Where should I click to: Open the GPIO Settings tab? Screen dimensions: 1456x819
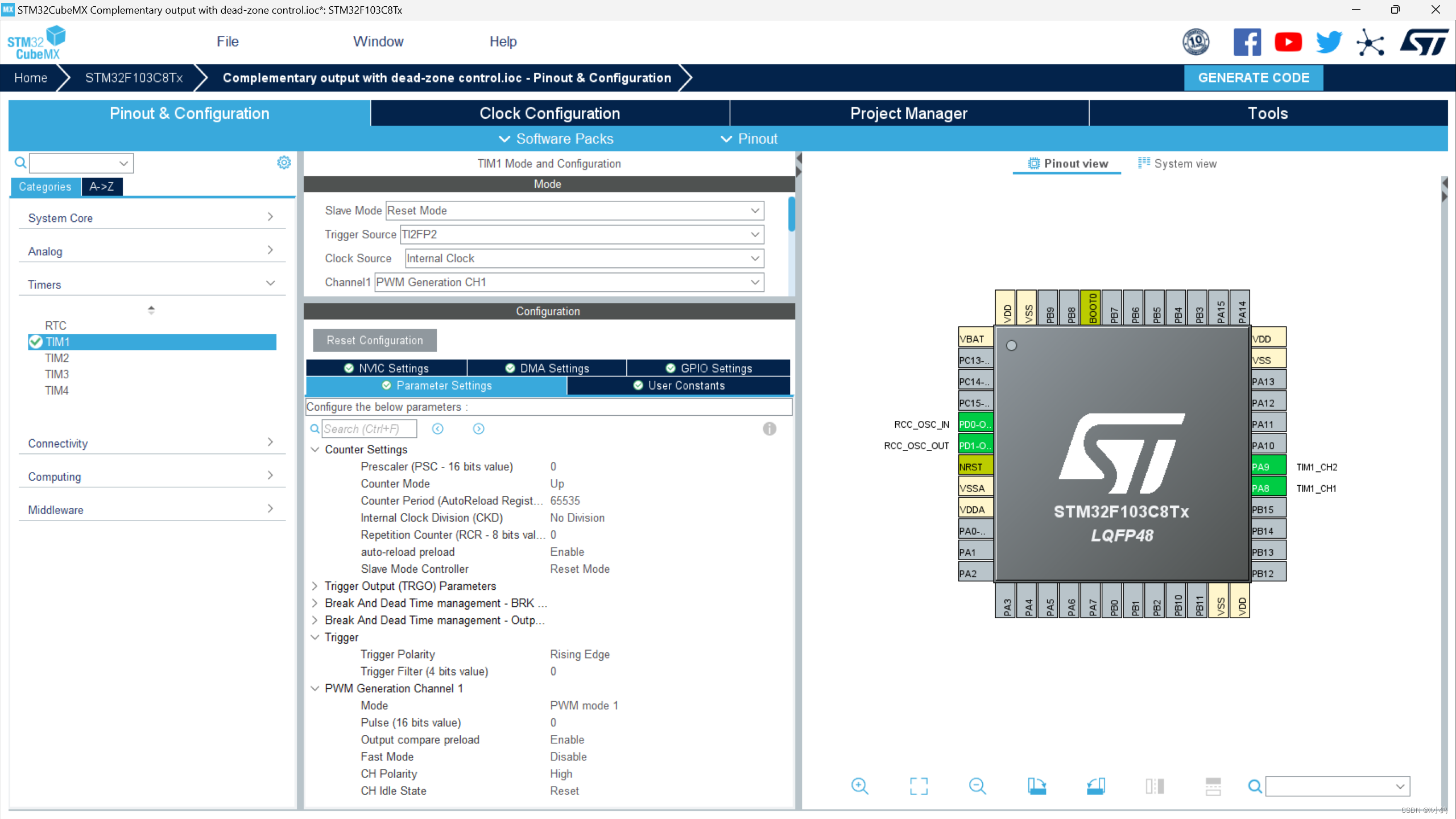[x=709, y=368]
